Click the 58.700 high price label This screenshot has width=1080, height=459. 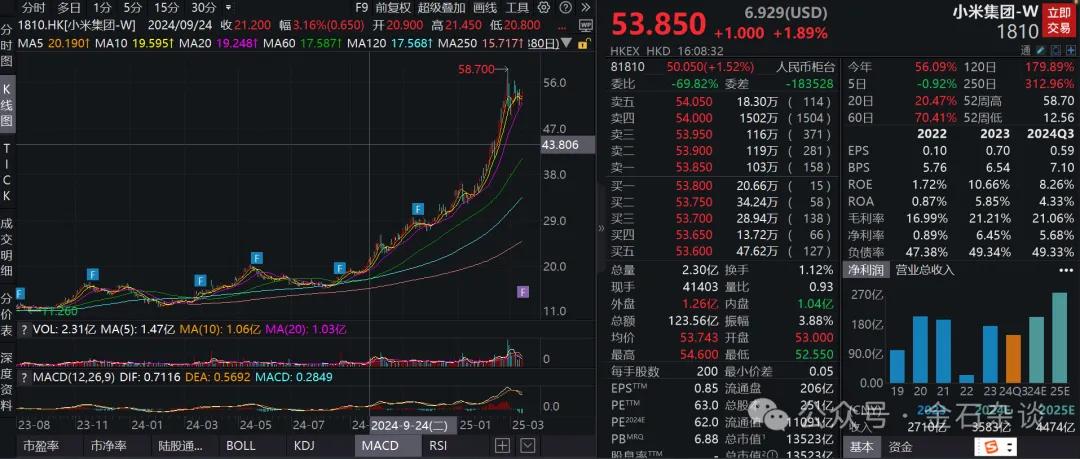click(x=476, y=69)
